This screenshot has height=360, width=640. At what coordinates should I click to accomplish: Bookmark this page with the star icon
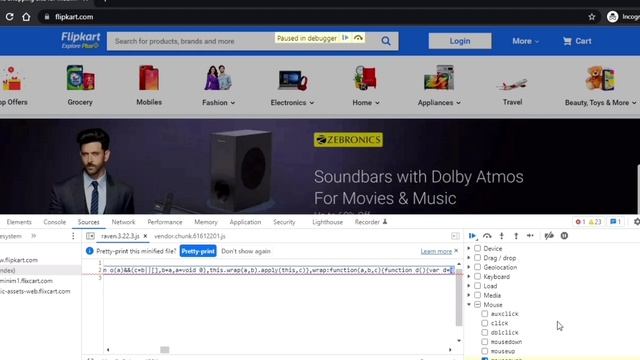(x=592, y=17)
